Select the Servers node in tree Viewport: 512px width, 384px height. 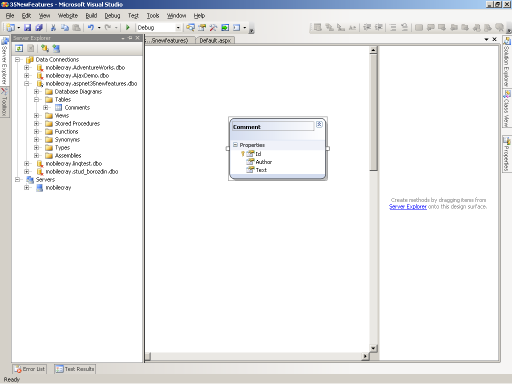coord(45,180)
